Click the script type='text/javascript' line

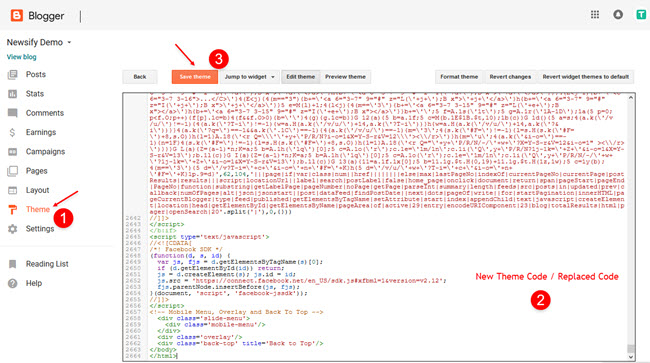[209, 237]
